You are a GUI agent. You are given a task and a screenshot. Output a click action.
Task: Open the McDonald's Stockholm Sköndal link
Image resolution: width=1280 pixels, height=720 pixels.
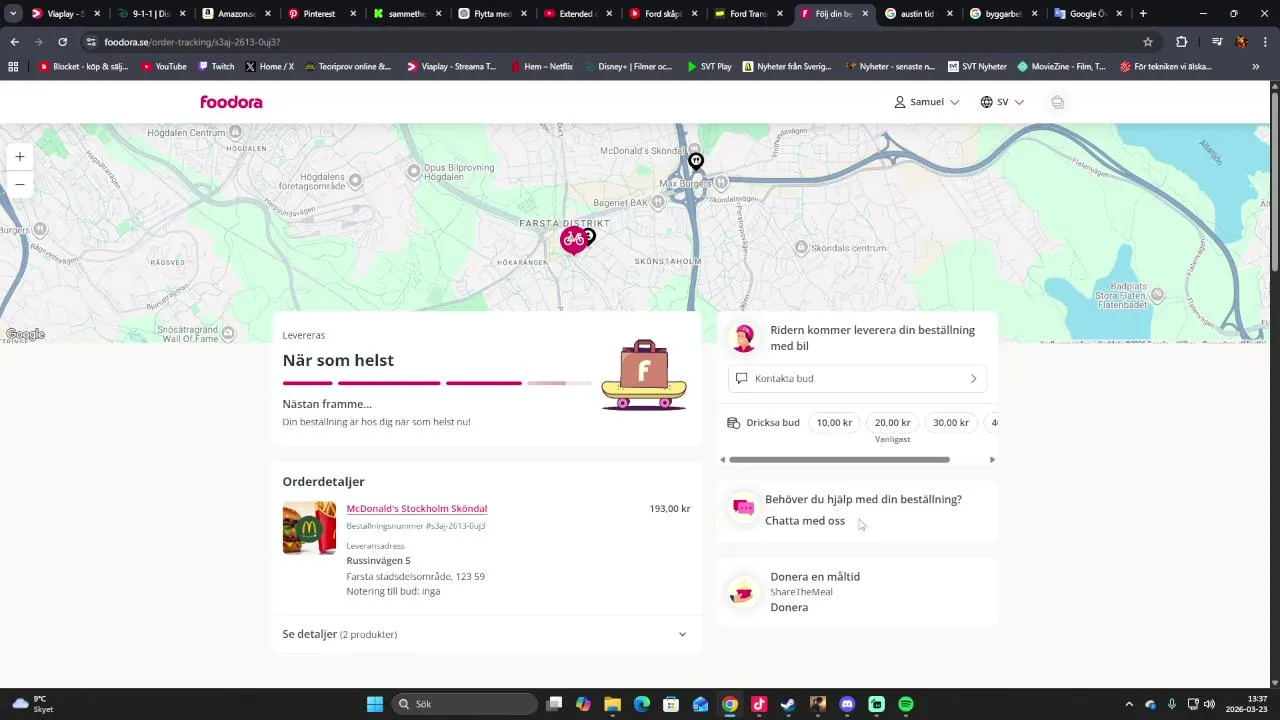[417, 509]
